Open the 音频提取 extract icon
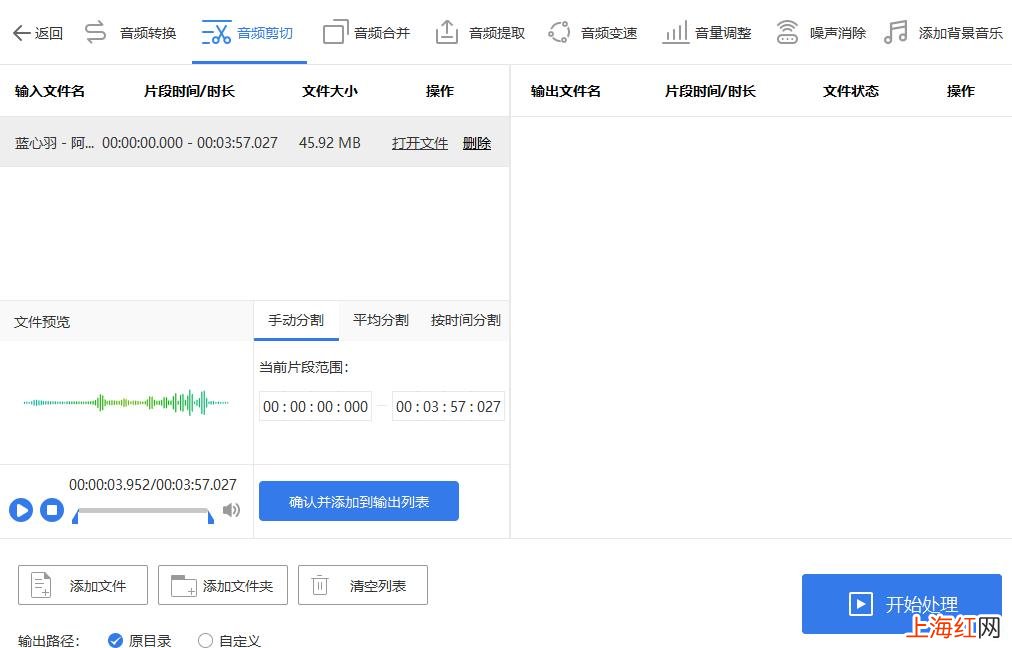 point(447,32)
